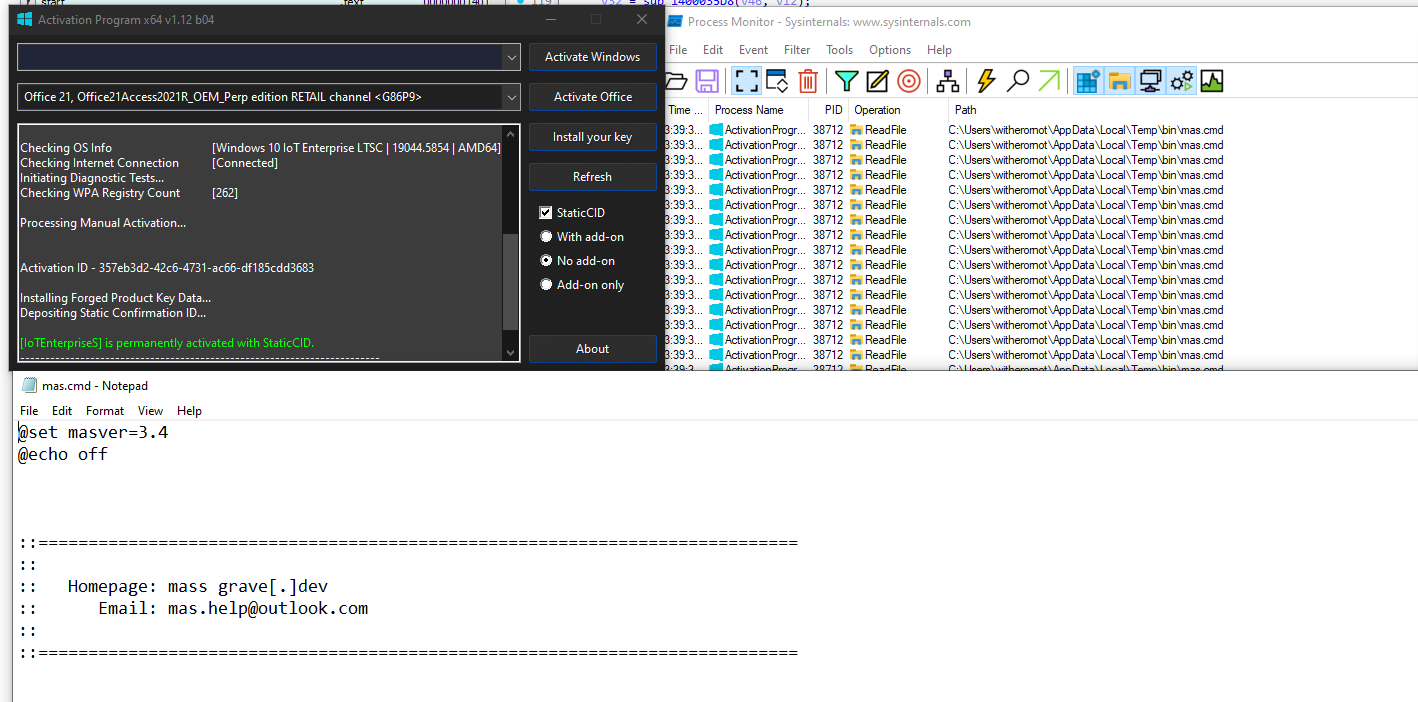Toggle the StaticCID checkbox
Image resolution: width=1418 pixels, height=702 pixels.
545,213
